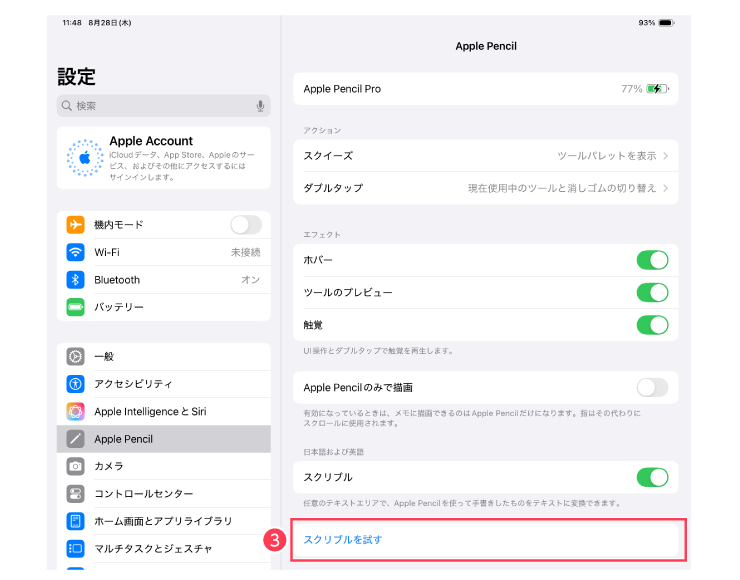The image size is (740, 580).
Task: Open the アクセシビリティ settings row
Action: [x=164, y=384]
